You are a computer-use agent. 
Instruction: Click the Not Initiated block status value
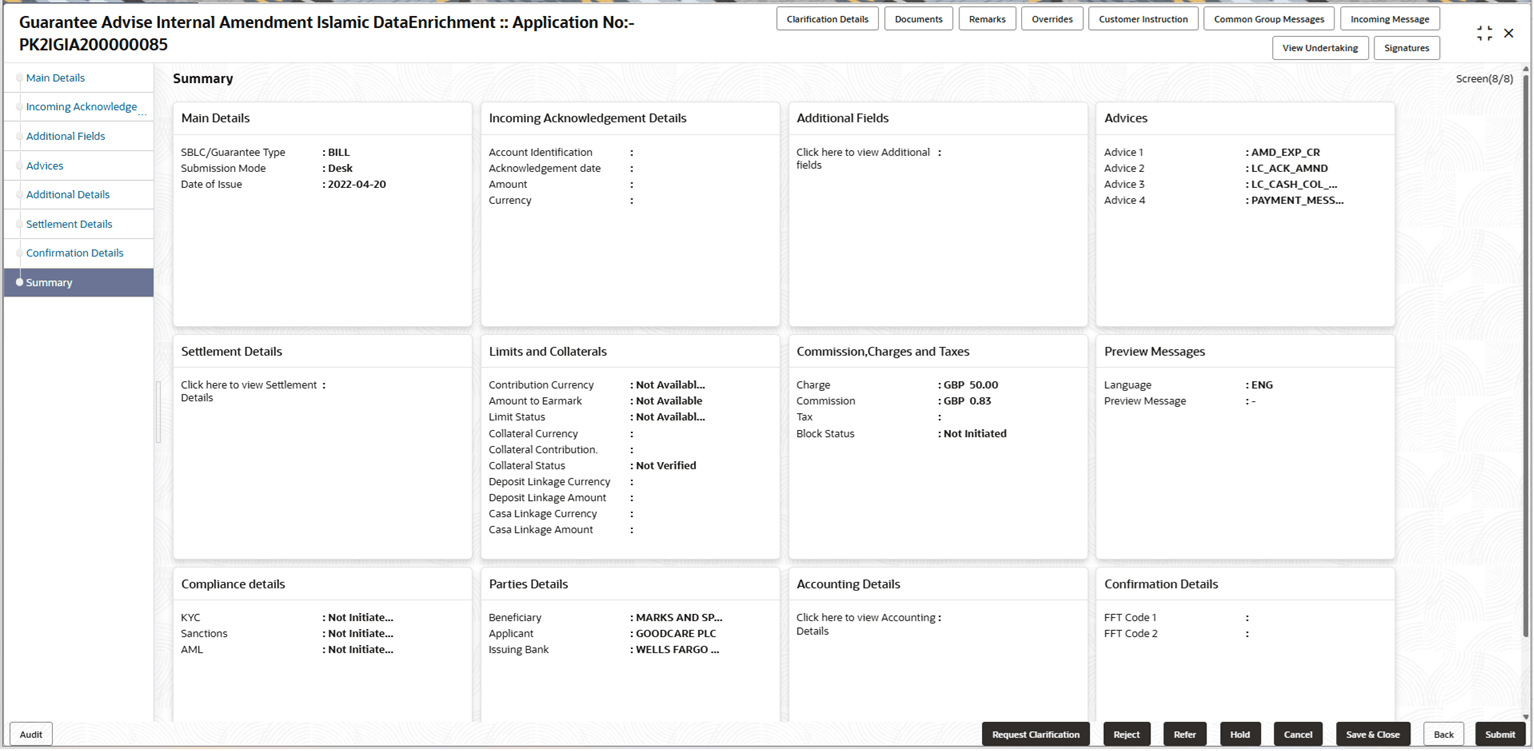pos(975,434)
